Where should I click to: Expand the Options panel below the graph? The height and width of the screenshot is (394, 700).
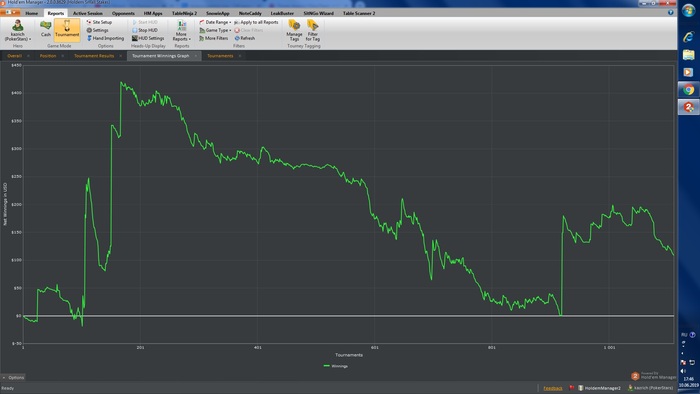point(13,377)
